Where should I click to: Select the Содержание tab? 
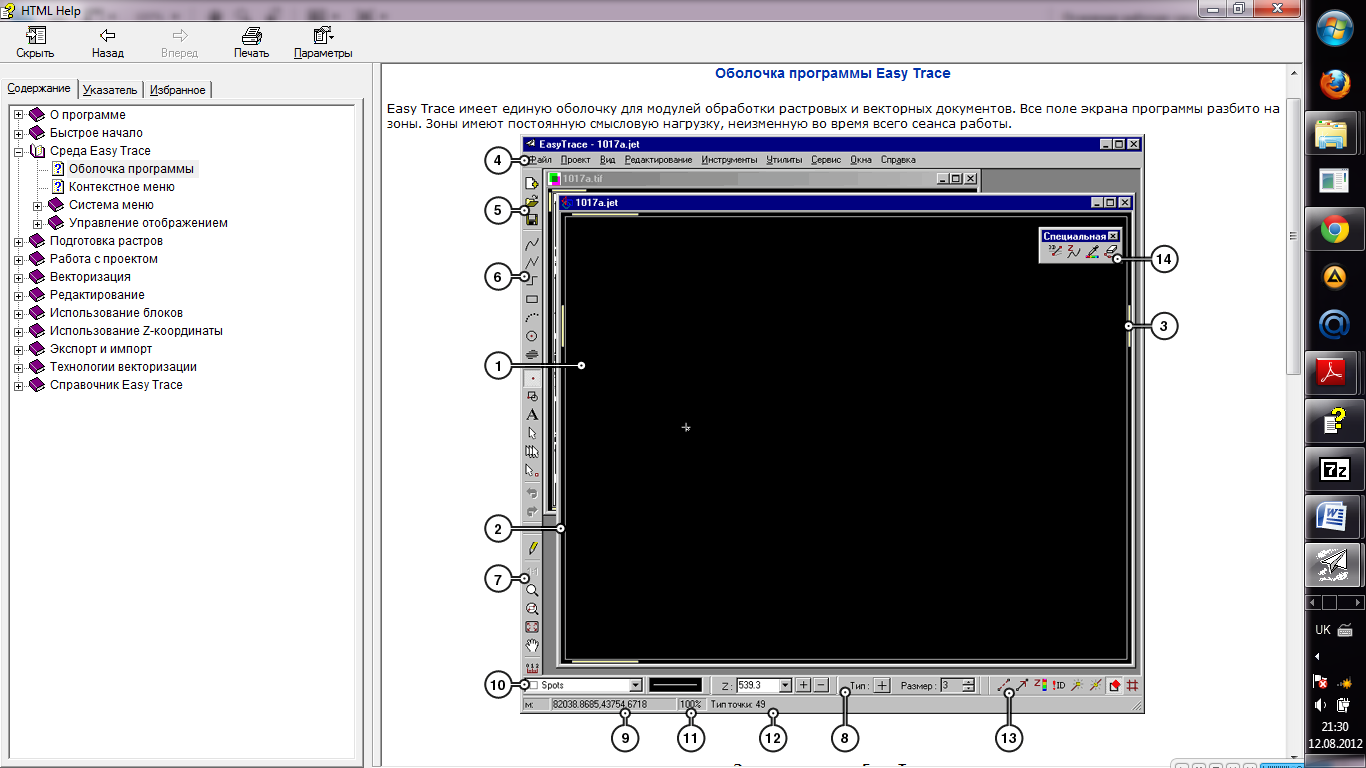point(39,89)
